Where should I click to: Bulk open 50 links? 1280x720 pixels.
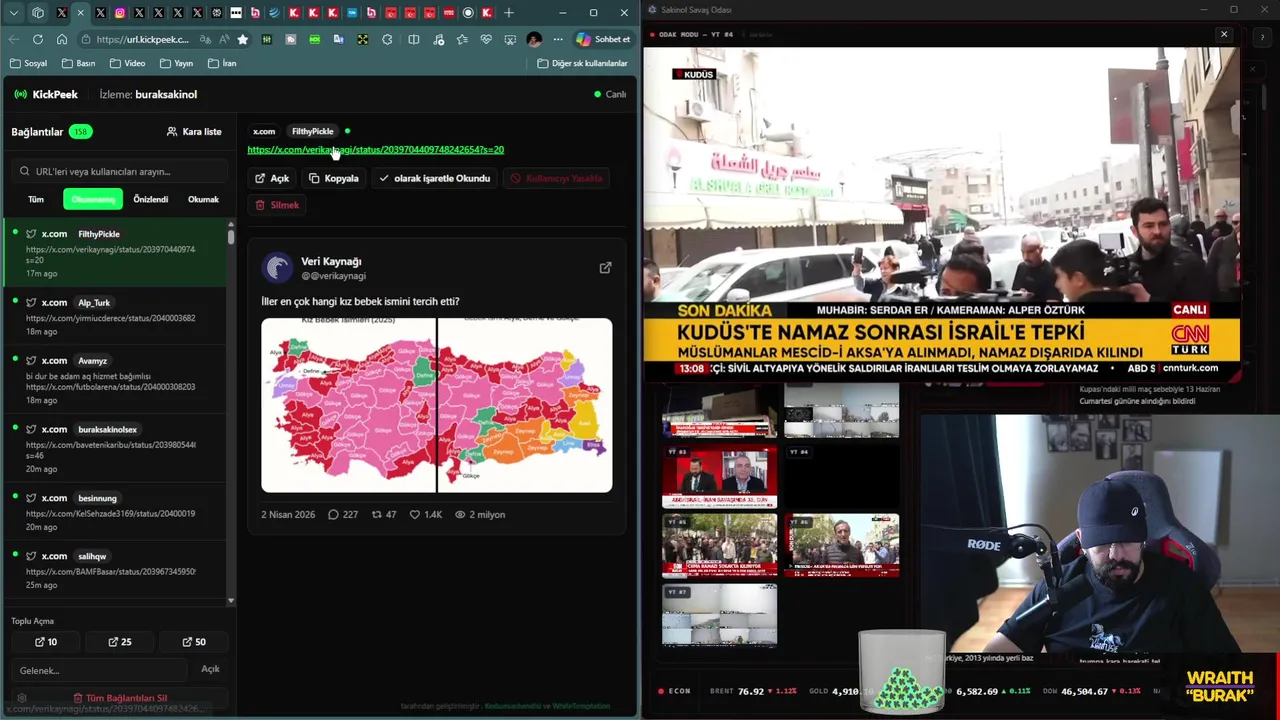point(194,642)
